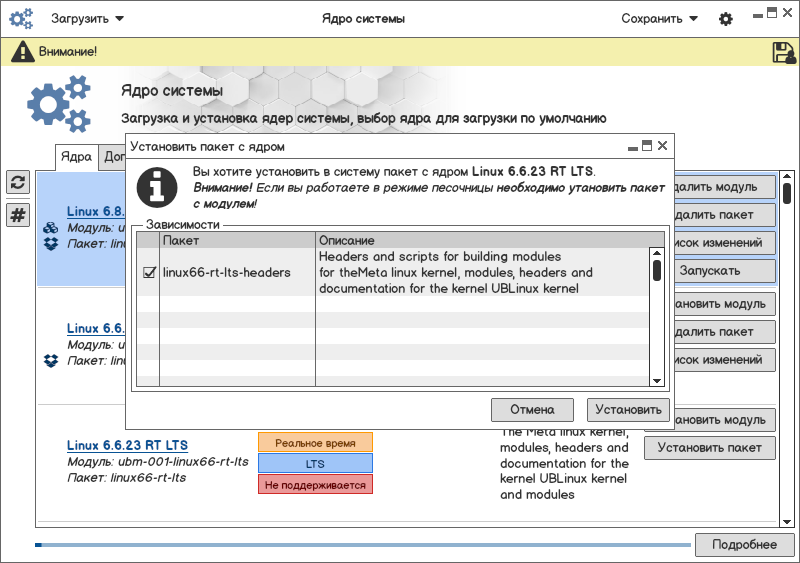Click the Пакет column header

238,241
